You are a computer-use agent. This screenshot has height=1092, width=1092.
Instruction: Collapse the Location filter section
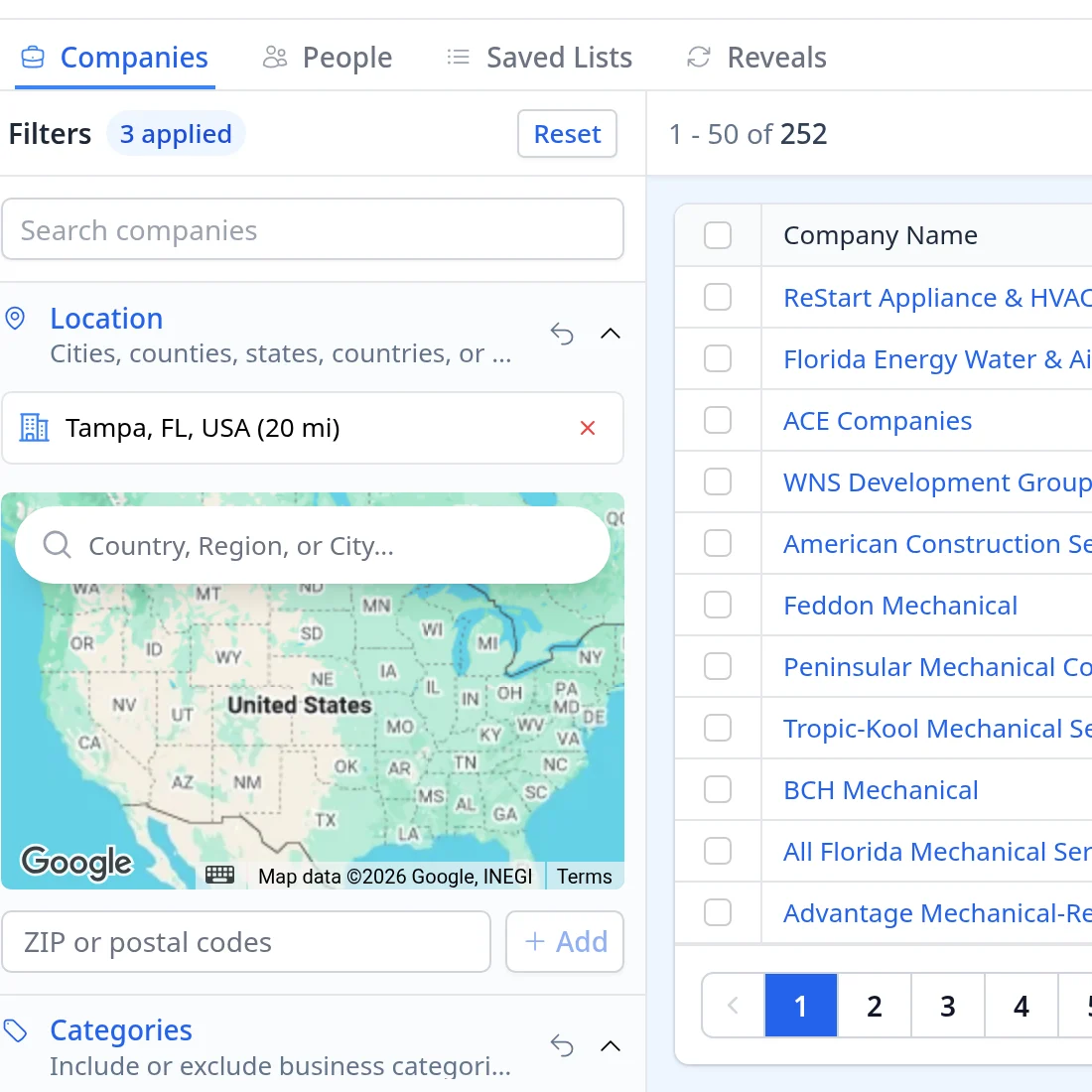[x=611, y=335]
